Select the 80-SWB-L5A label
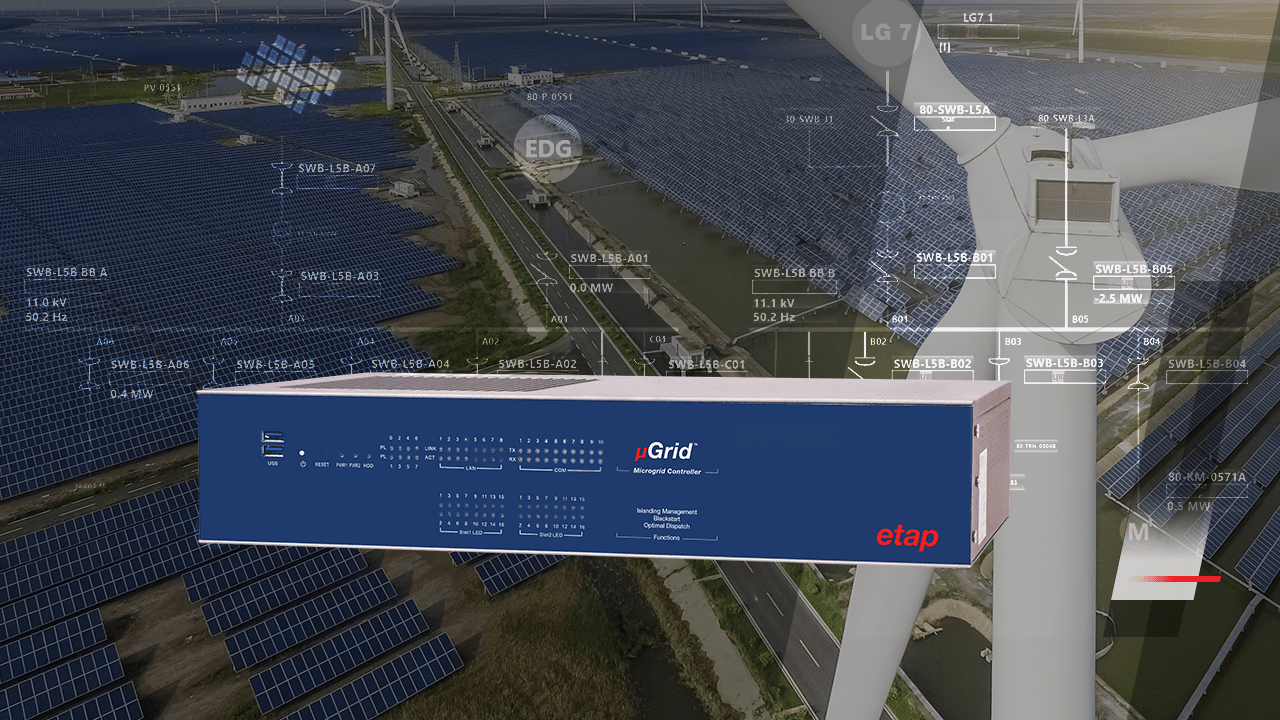 [954, 110]
